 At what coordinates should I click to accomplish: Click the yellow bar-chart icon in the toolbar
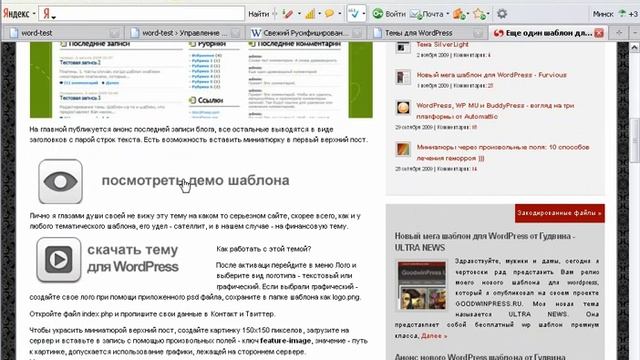[310, 14]
